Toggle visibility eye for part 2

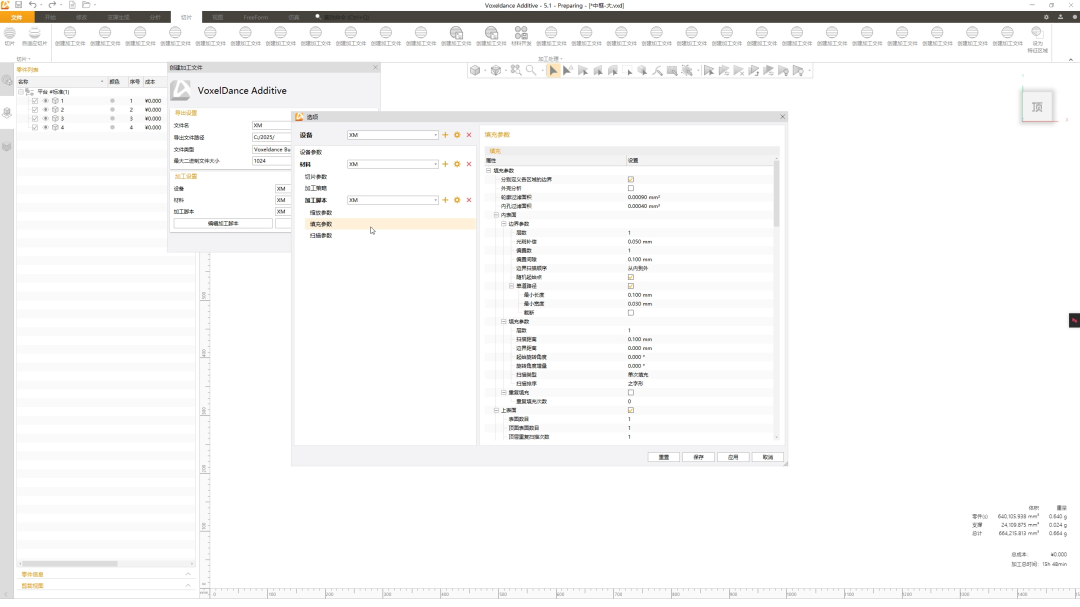45,110
